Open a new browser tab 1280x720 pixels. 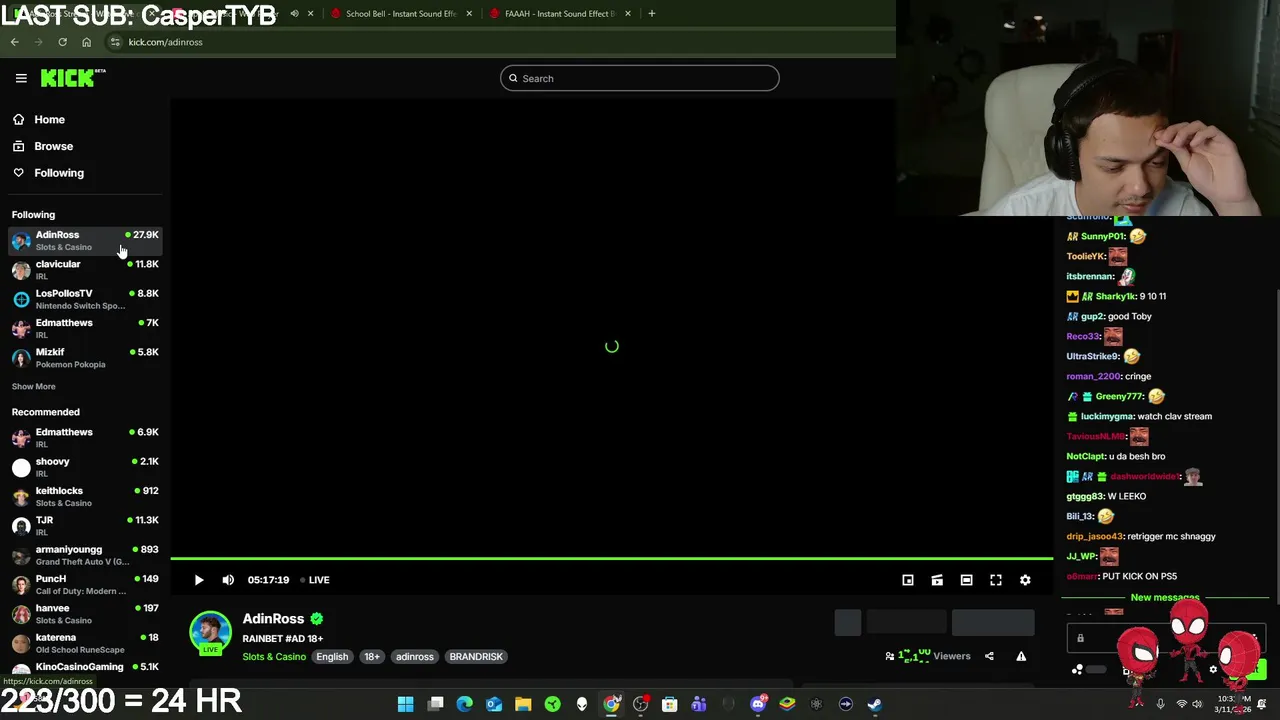(x=652, y=13)
